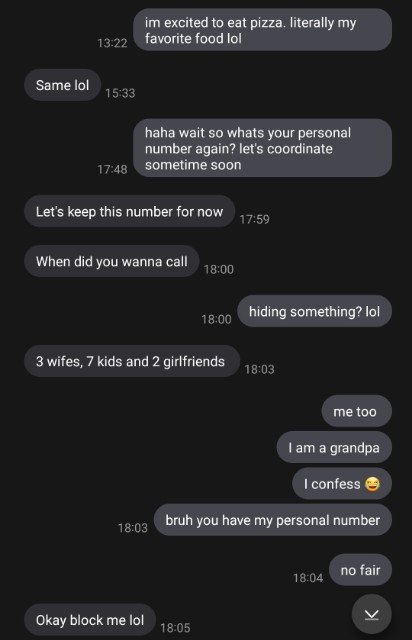Select '3 wifes, 7 kids' message
412x640 pixels.
[131, 361]
